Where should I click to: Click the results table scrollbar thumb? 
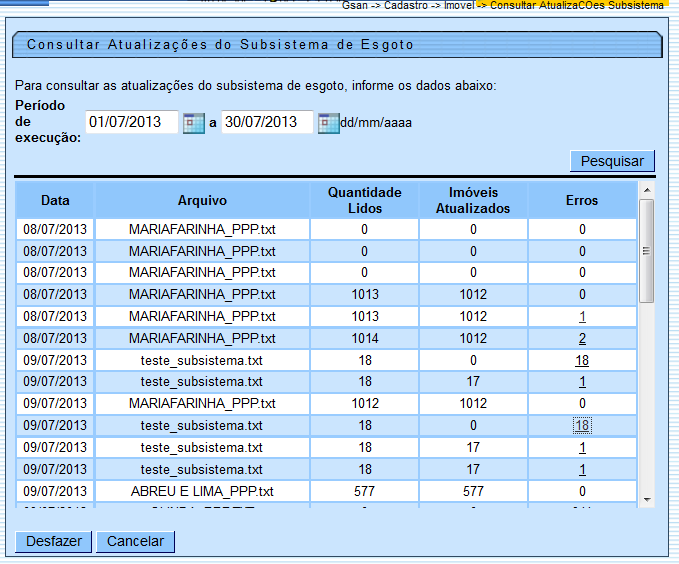point(646,250)
